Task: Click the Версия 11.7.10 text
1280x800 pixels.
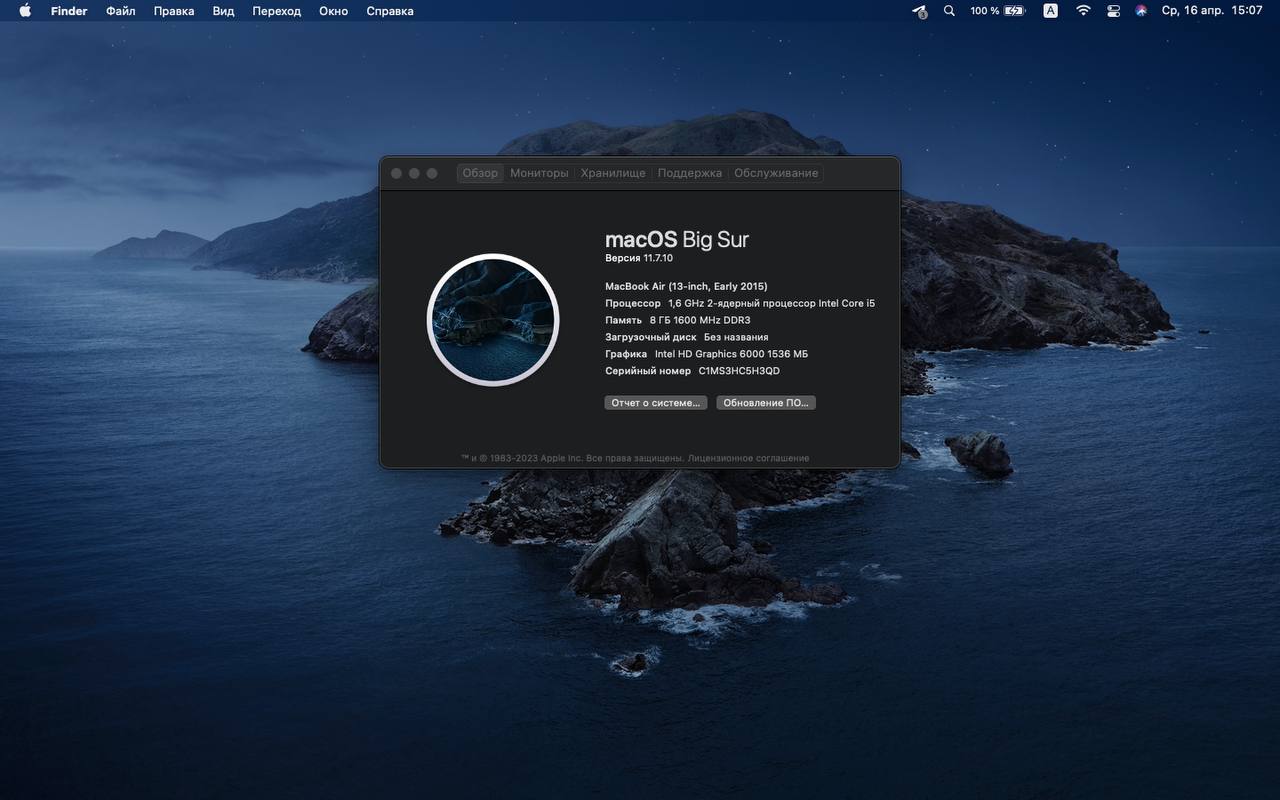Action: tap(639, 258)
